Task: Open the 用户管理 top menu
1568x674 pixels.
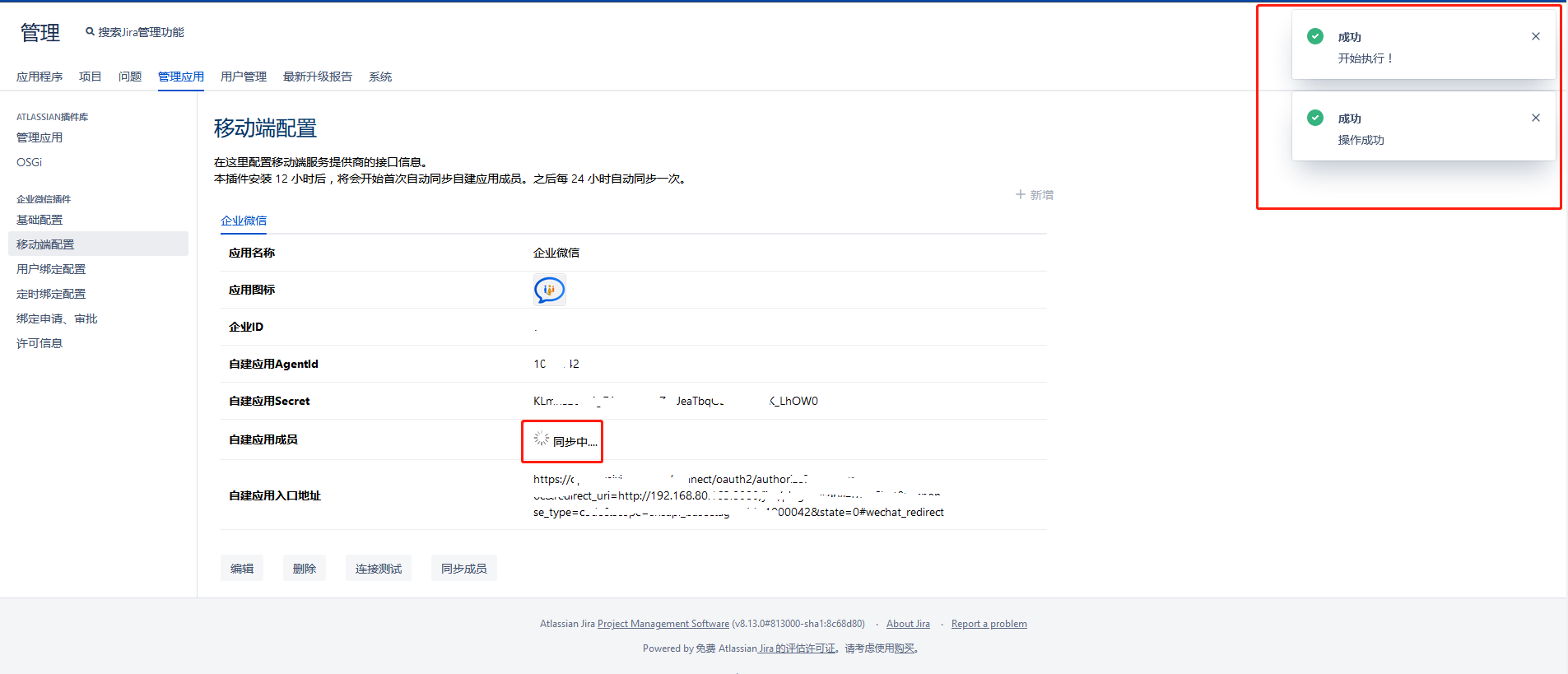Action: [x=244, y=77]
